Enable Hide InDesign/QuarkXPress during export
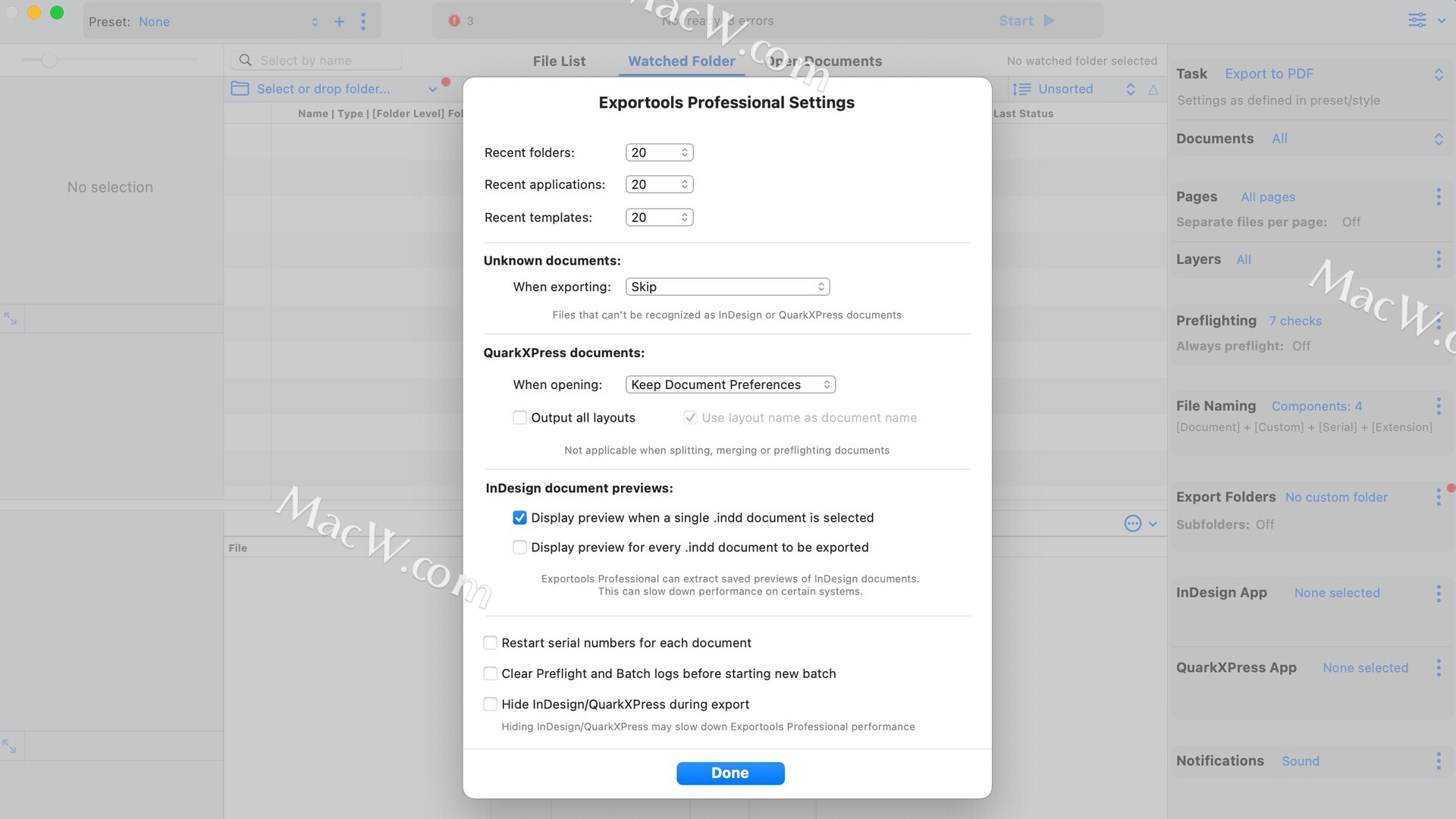Screen dimensions: 1456x819 pyautogui.click(x=490, y=704)
